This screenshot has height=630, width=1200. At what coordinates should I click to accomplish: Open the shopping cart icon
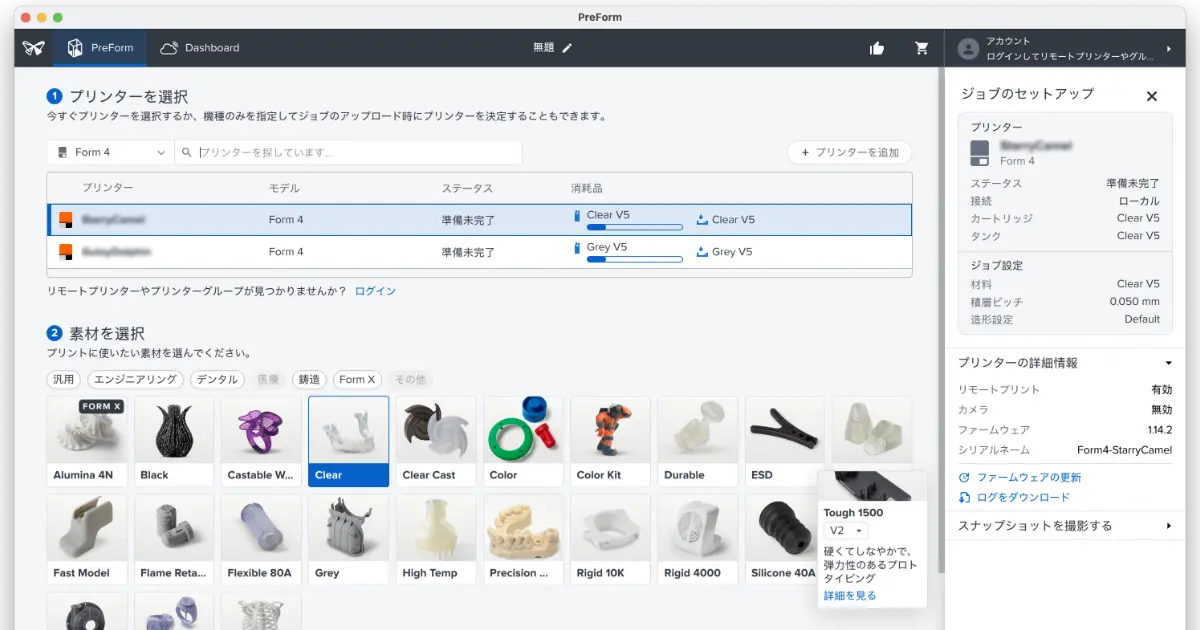pos(922,48)
